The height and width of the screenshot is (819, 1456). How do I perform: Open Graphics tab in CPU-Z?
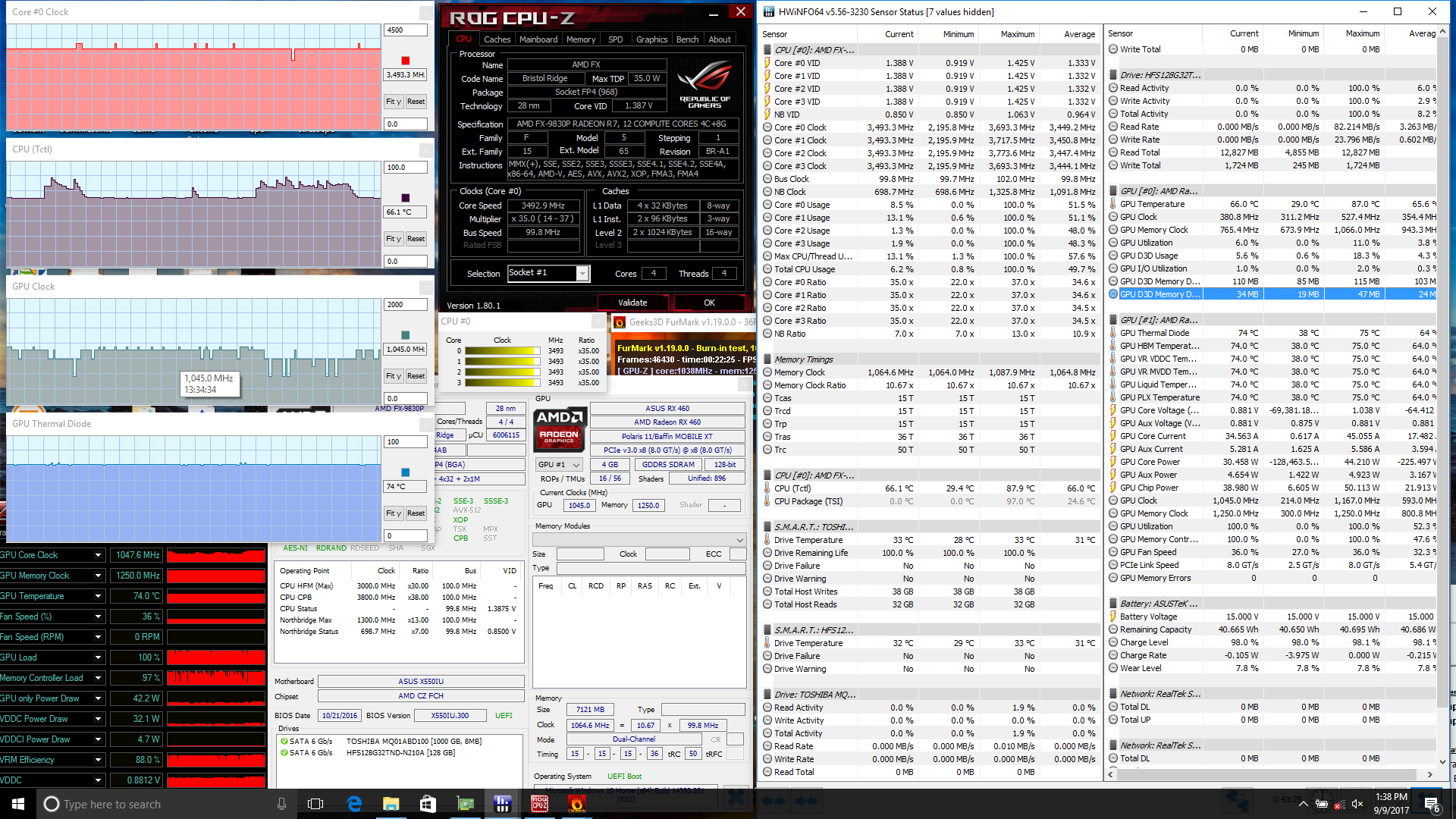point(652,39)
